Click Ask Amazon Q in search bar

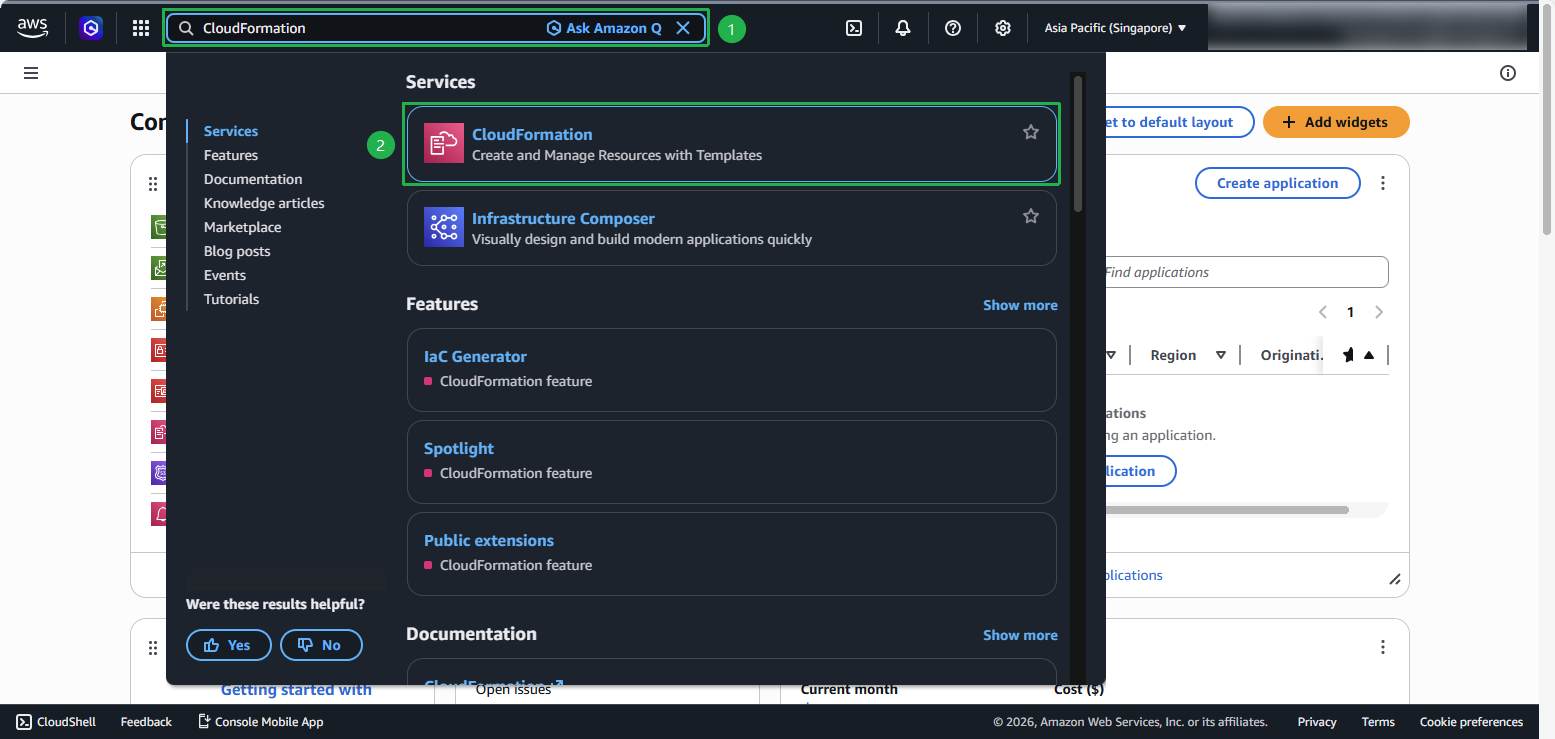coord(604,28)
